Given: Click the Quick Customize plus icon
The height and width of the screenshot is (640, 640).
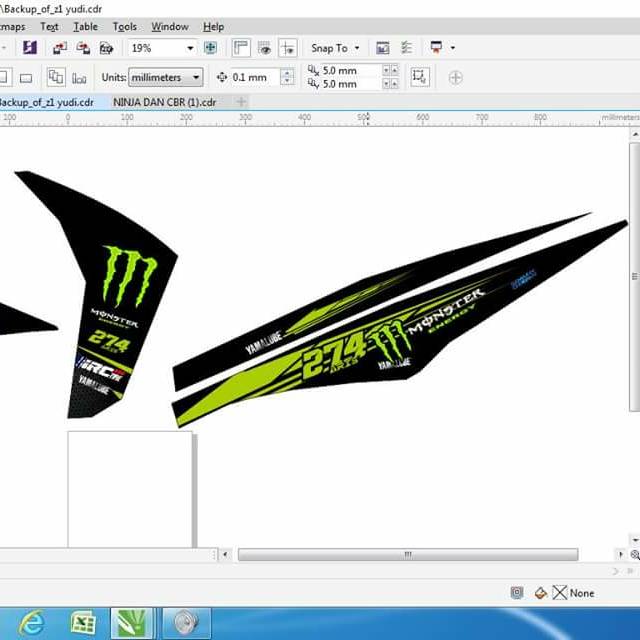Looking at the screenshot, I should [456, 78].
